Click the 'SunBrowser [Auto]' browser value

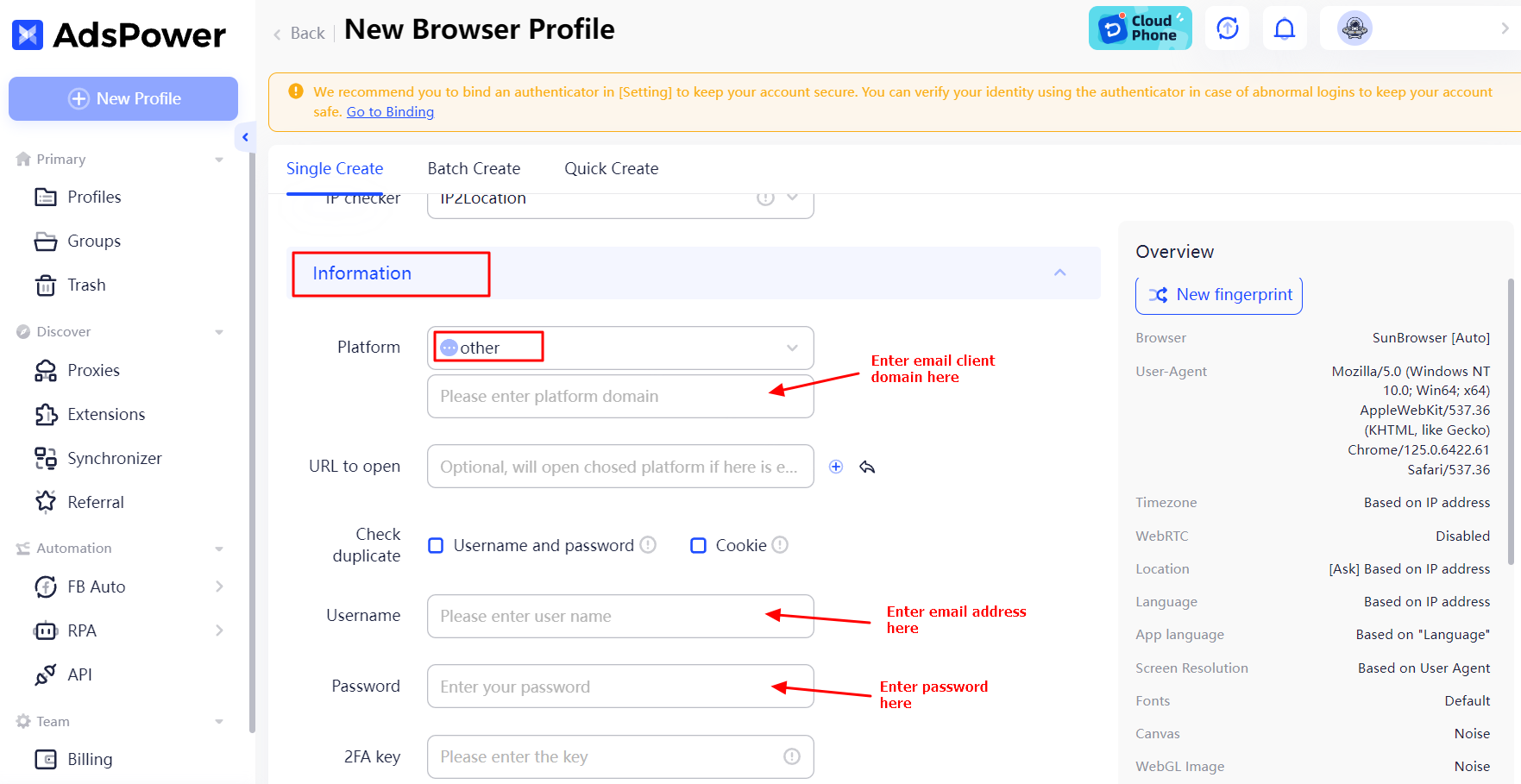(1431, 337)
